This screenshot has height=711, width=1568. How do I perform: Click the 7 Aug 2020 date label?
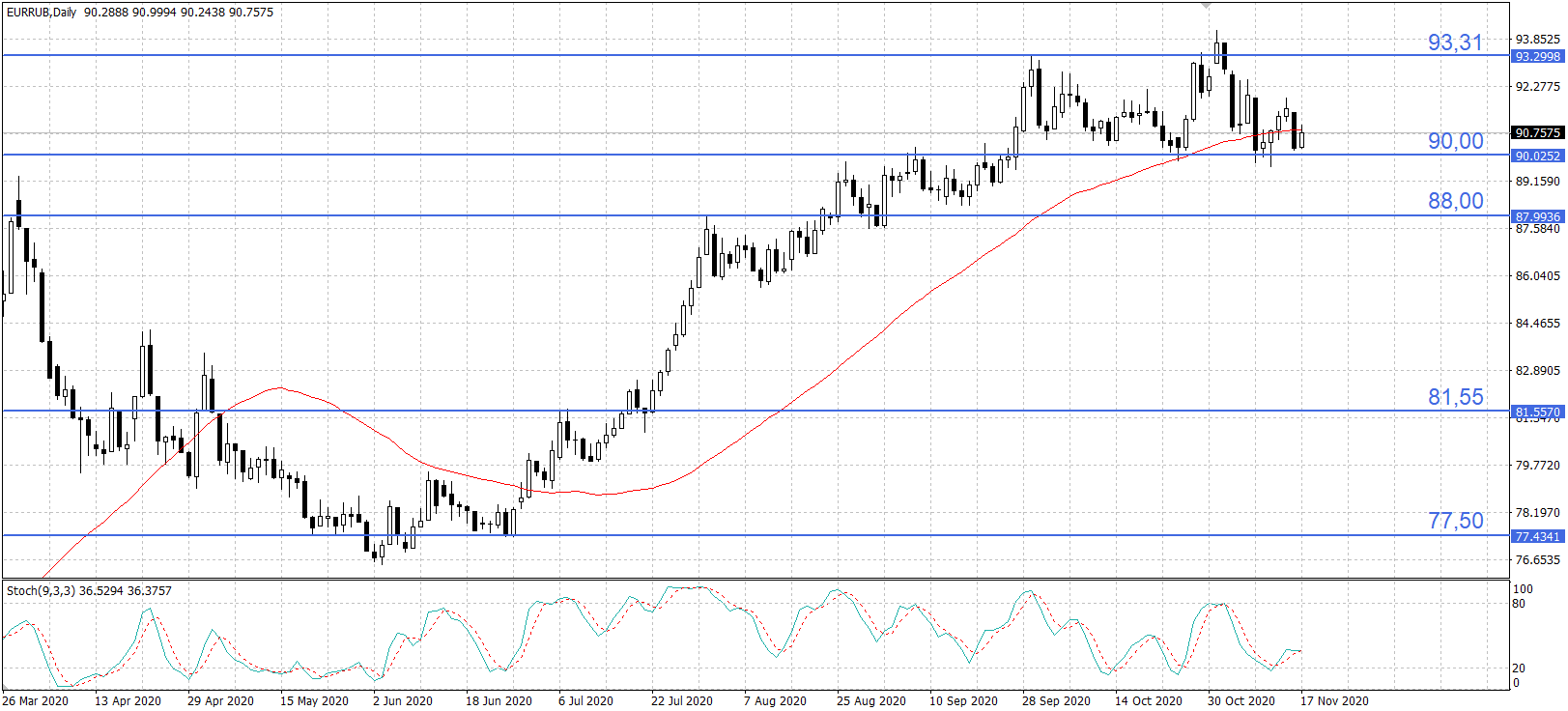[775, 701]
